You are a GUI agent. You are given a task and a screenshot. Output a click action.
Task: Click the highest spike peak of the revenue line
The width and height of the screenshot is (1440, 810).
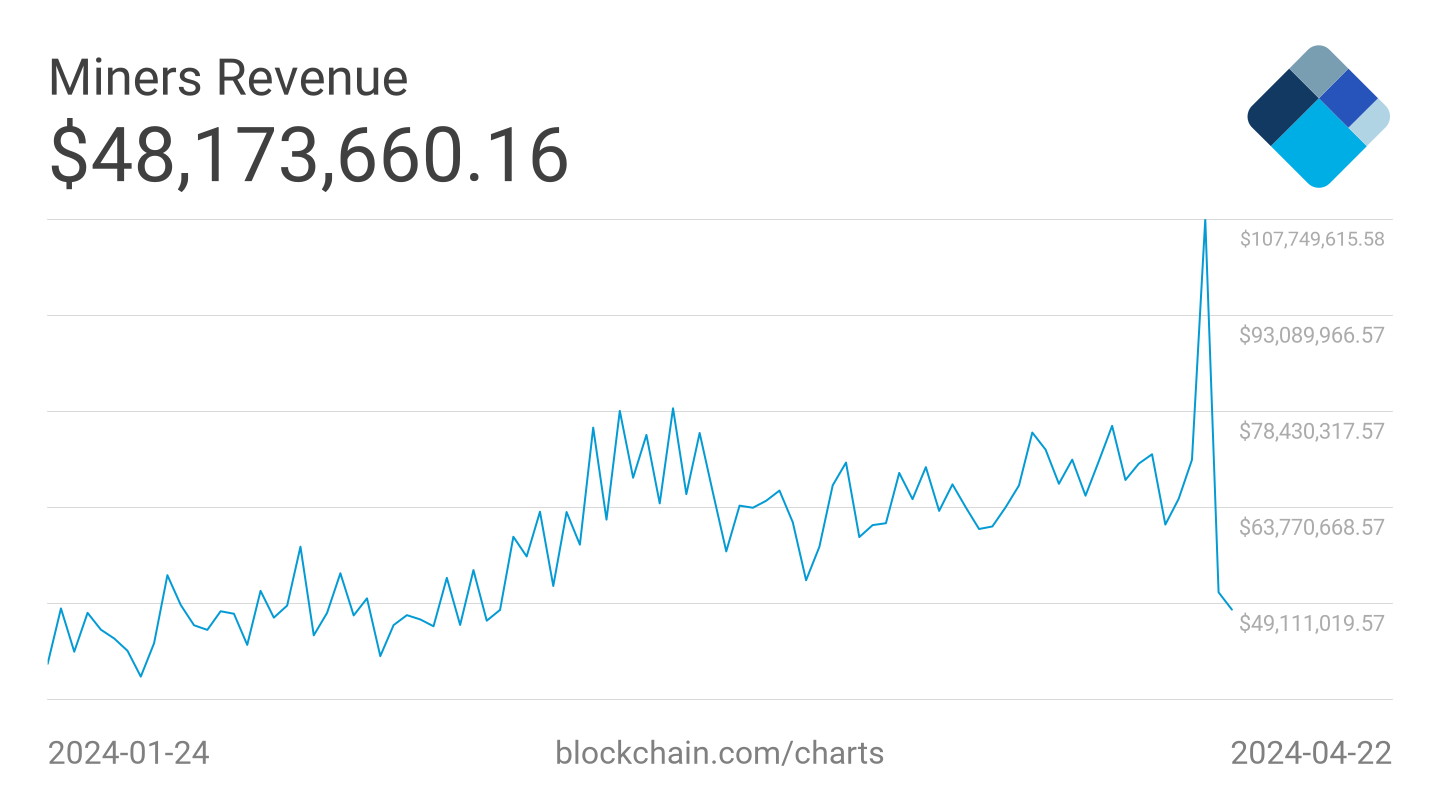1205,221
